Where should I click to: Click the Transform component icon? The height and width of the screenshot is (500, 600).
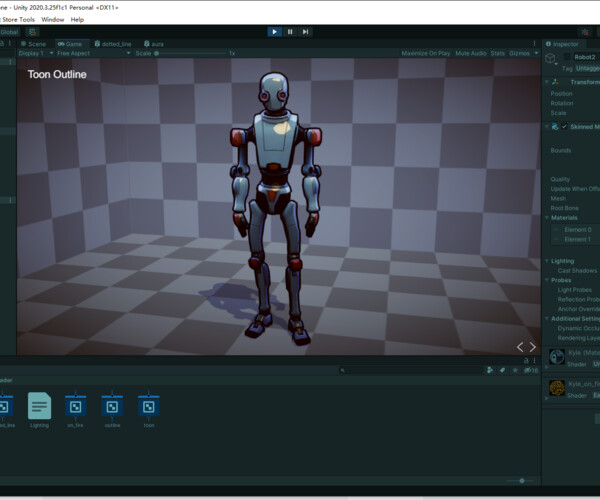pos(555,82)
